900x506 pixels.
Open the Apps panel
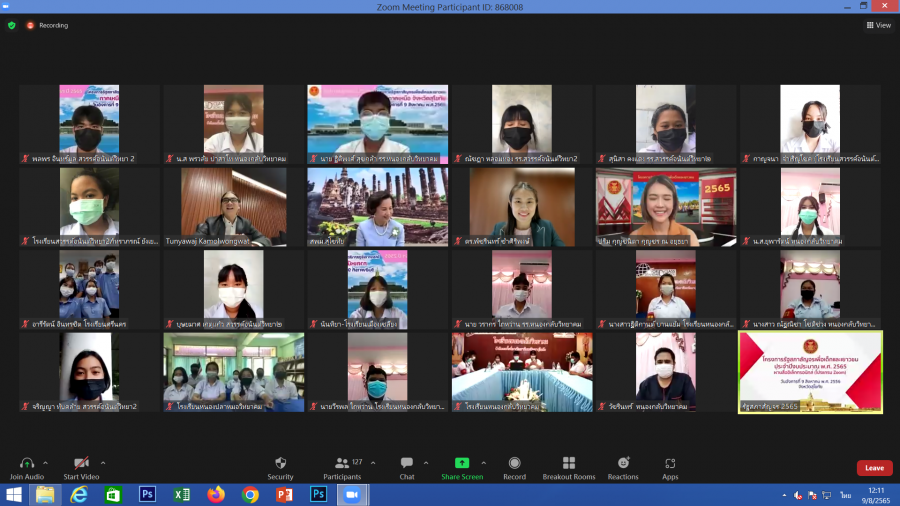coord(670,464)
